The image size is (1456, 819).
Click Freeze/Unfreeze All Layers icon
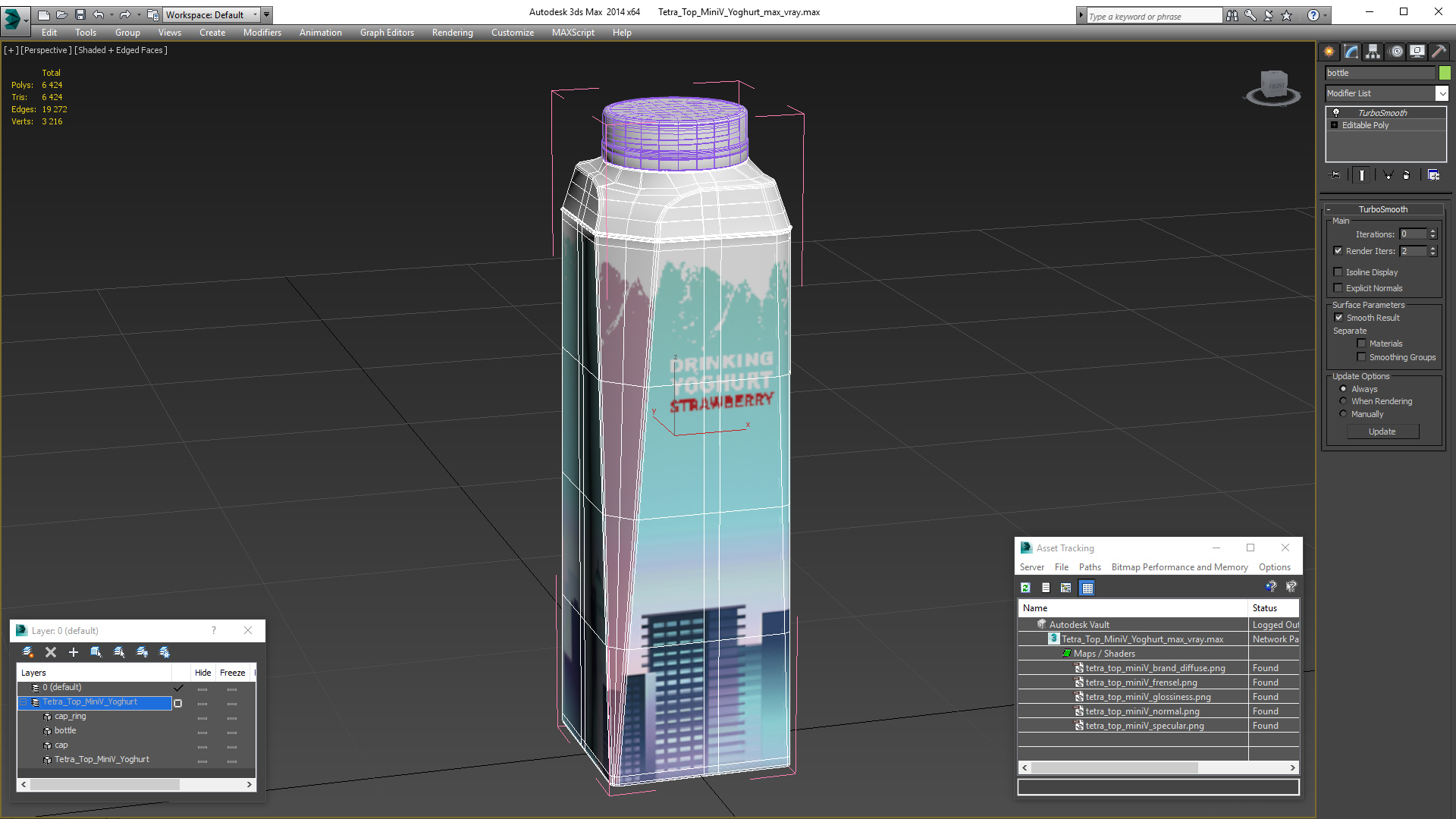coord(165,652)
